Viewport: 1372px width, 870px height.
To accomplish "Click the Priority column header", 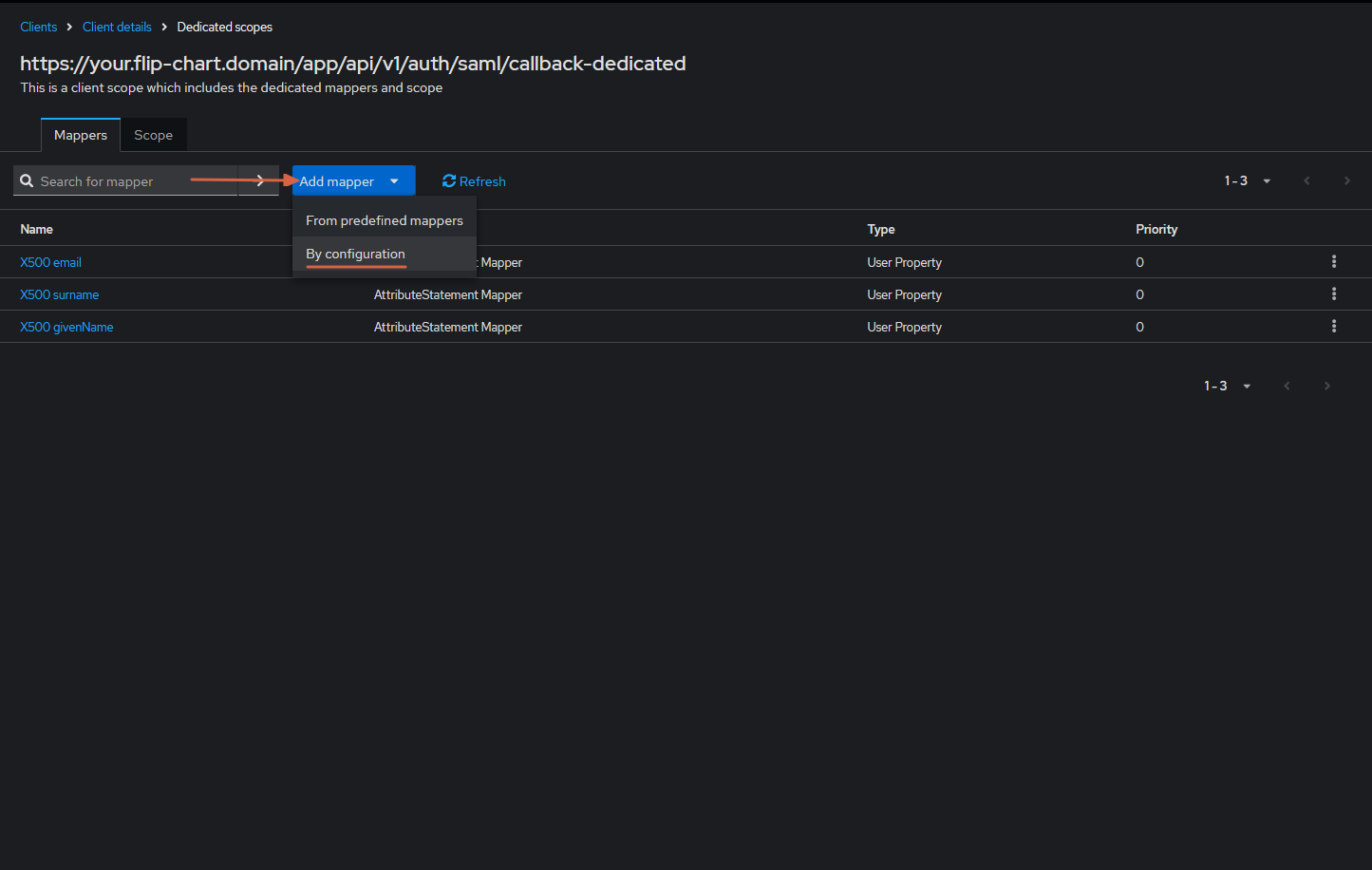I will pyautogui.click(x=1156, y=229).
